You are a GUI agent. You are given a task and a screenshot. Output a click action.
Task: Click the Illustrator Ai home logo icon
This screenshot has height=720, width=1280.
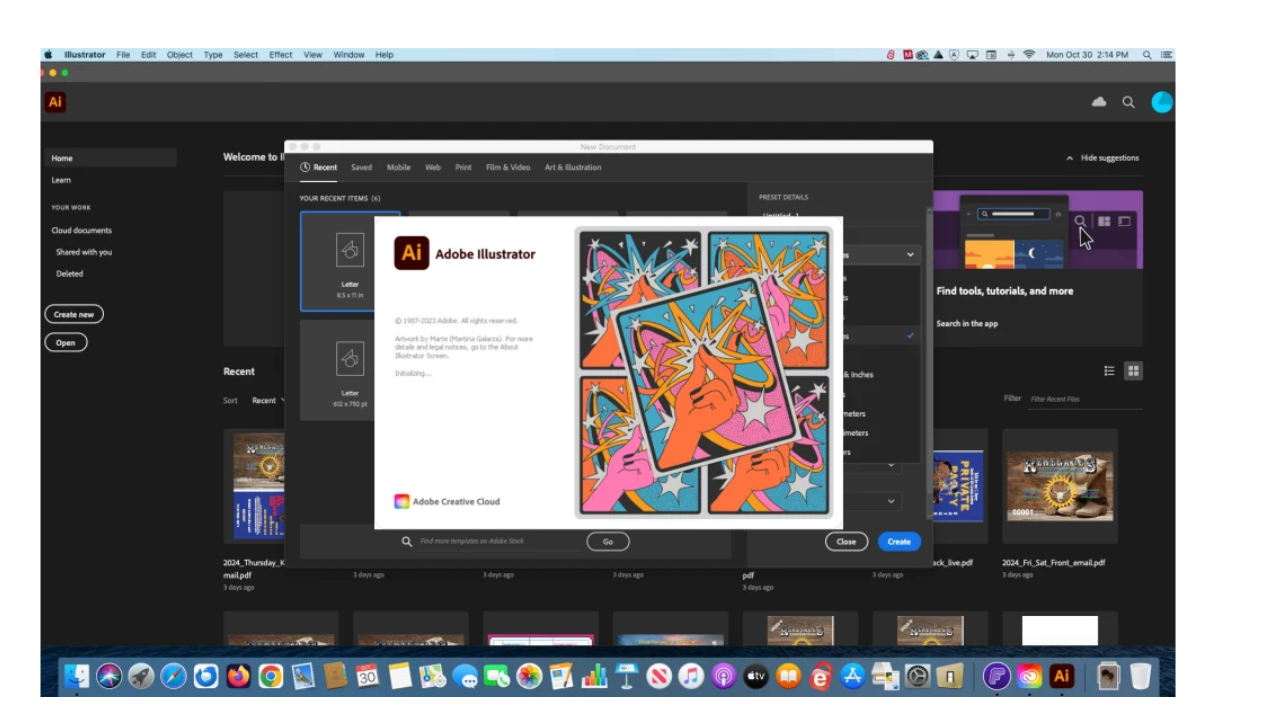coord(55,102)
